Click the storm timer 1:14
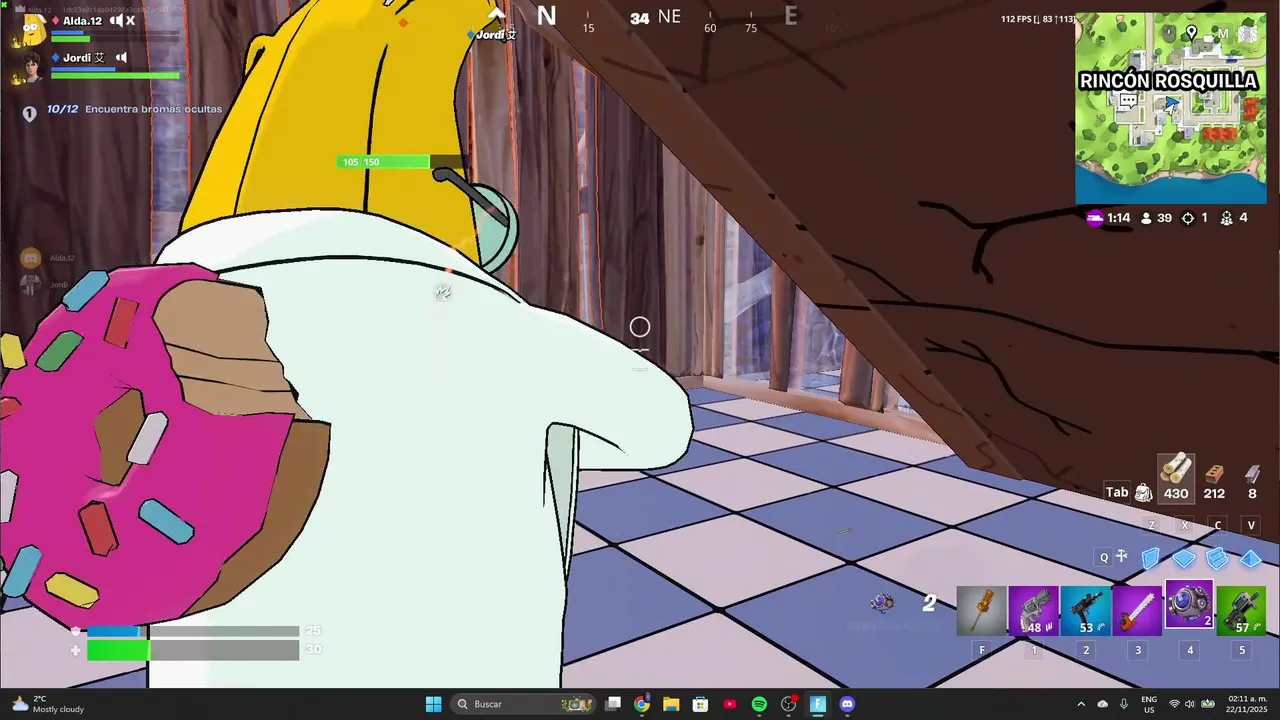1280x720 pixels. click(1108, 218)
